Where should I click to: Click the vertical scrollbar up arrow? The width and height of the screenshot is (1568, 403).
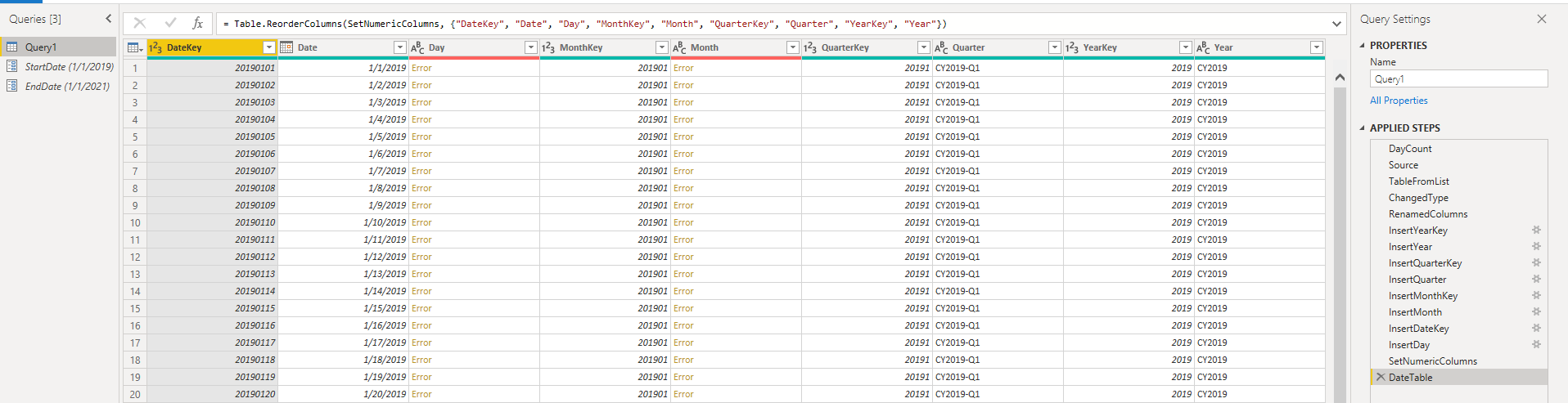coord(1340,77)
